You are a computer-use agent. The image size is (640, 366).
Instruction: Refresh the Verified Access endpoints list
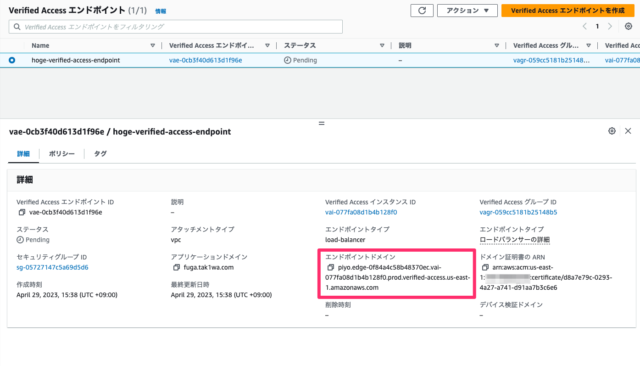click(x=422, y=11)
